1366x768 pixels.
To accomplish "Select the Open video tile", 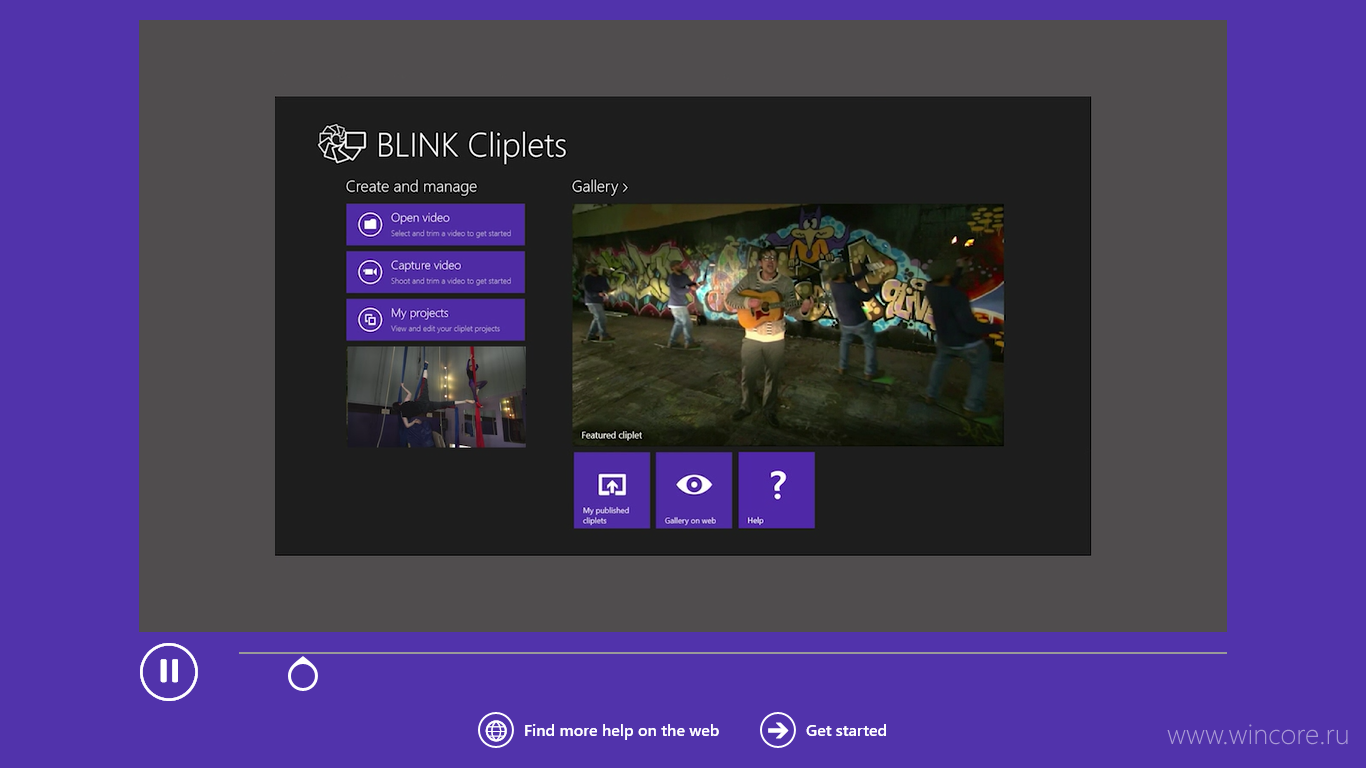I will [436, 225].
